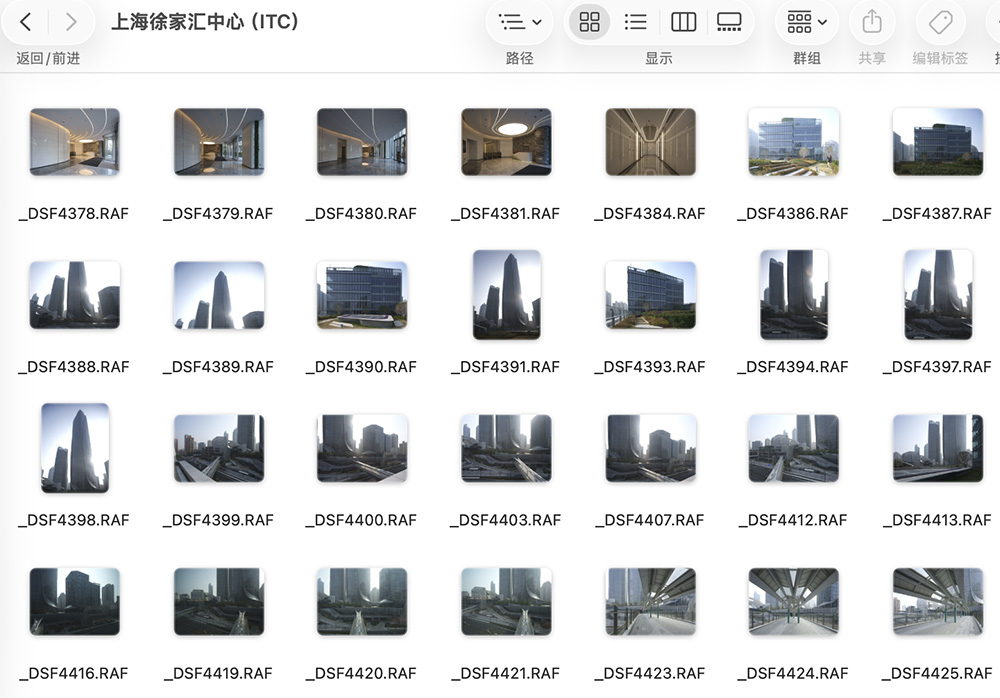Select thumbnail of _DSF4424.RAF
This screenshot has width=1000, height=698.
(x=794, y=601)
